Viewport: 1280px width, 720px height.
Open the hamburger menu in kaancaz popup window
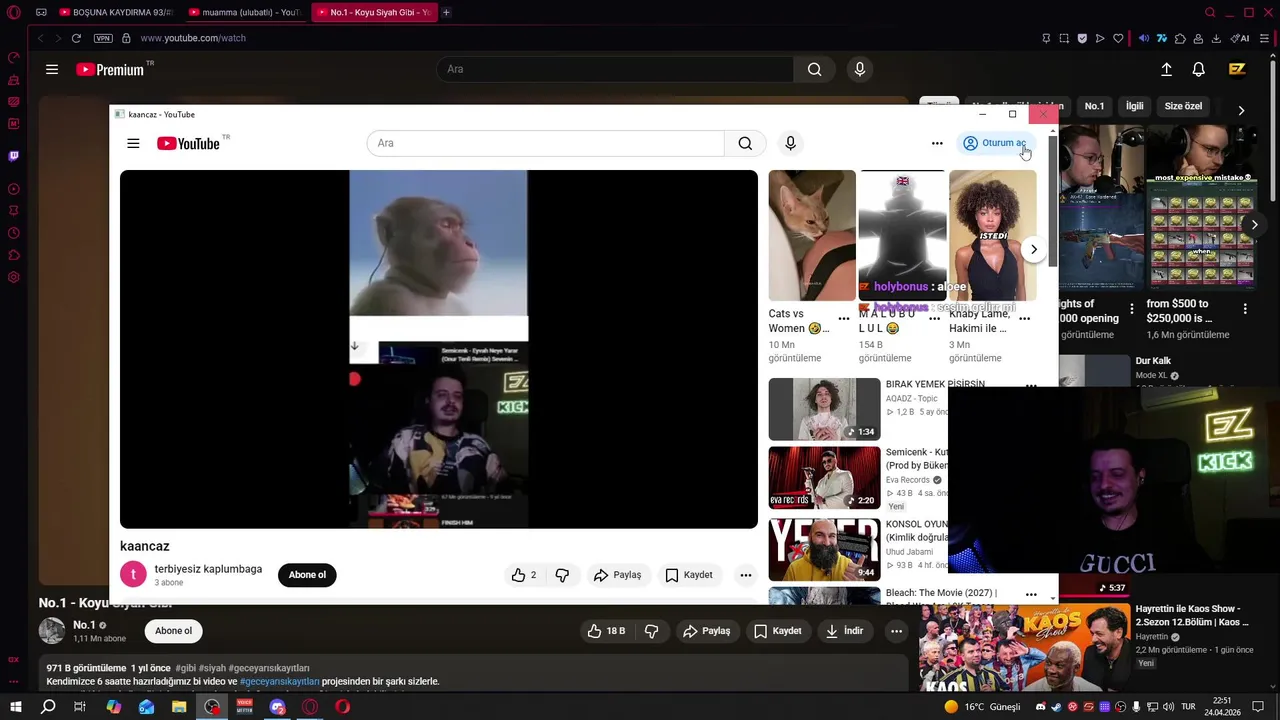[133, 143]
